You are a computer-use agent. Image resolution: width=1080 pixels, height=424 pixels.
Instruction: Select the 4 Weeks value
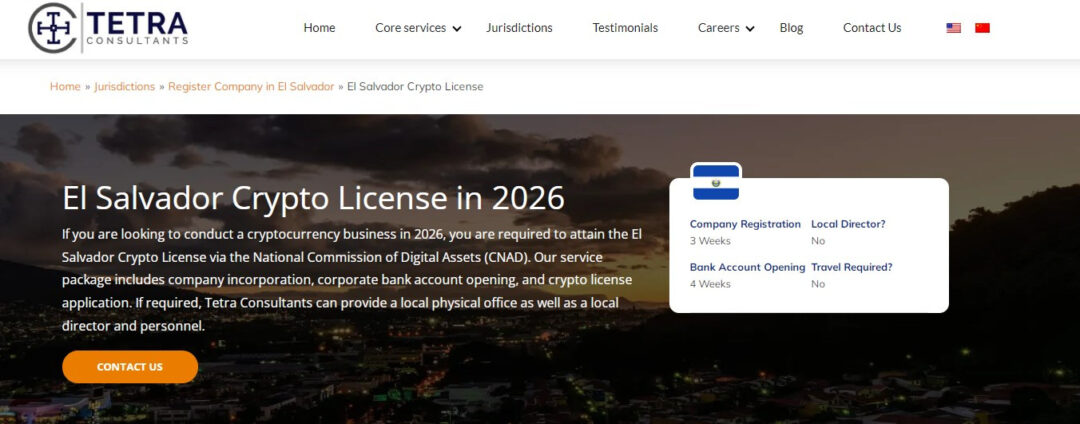710,284
